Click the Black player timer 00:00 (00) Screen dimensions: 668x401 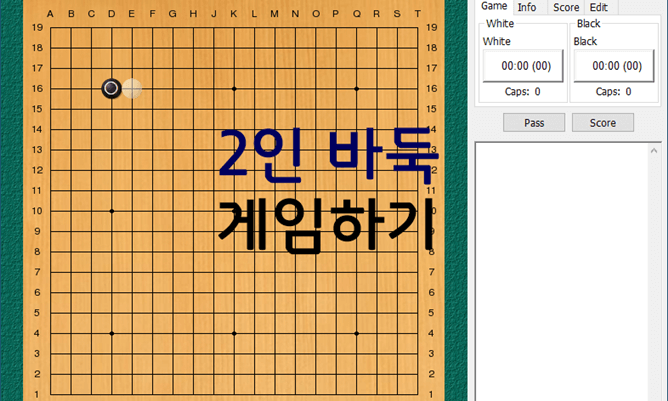point(614,66)
